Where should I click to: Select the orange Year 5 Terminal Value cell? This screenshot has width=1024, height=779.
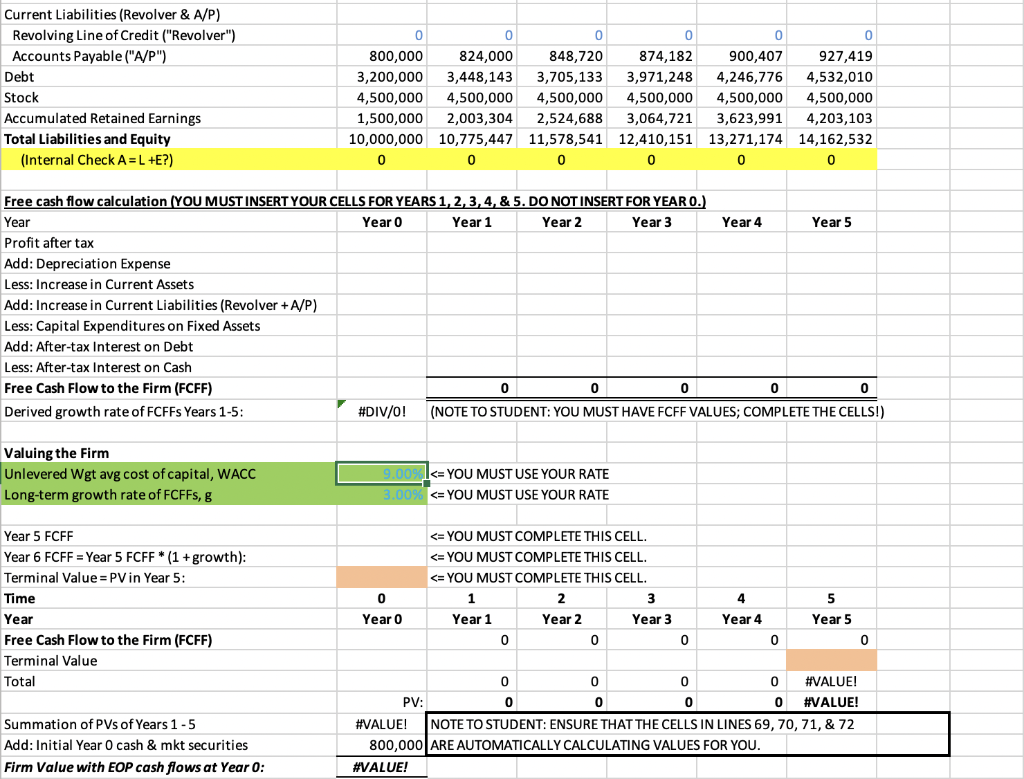(x=831, y=660)
